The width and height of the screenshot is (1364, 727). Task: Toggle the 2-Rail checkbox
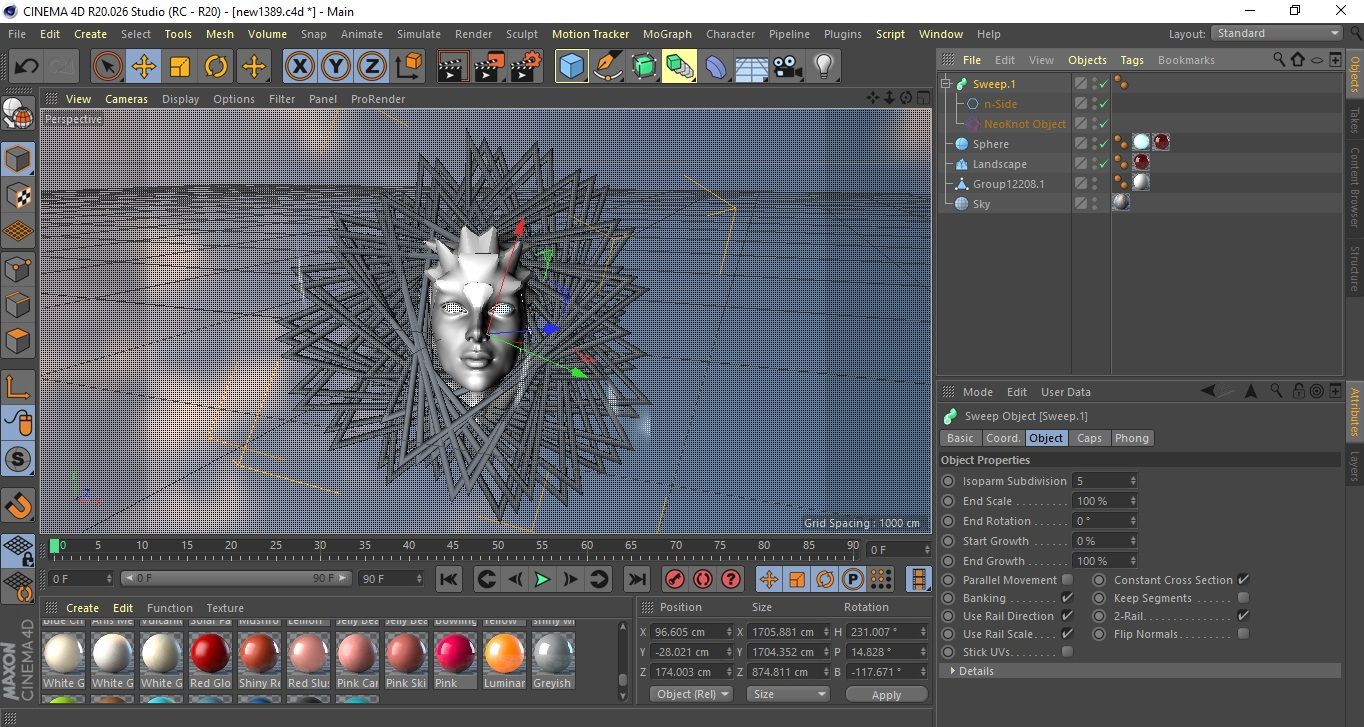(1243, 616)
